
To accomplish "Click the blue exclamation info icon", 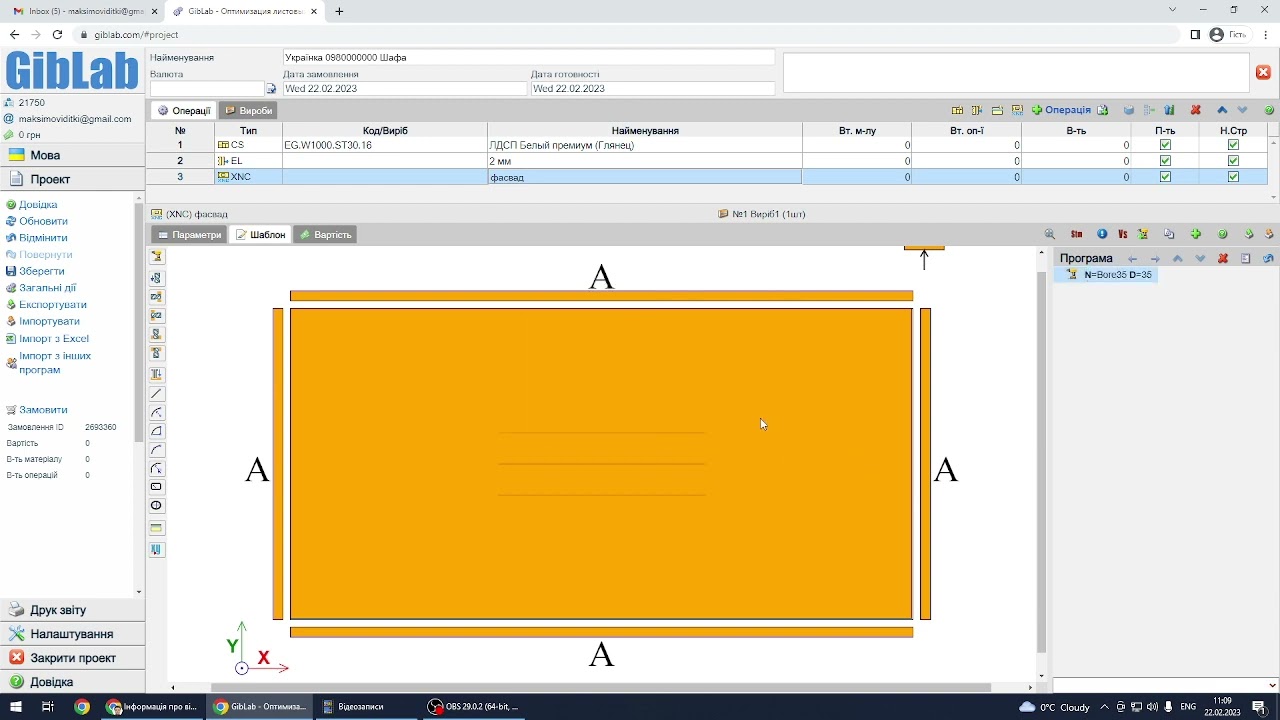I will point(1102,234).
